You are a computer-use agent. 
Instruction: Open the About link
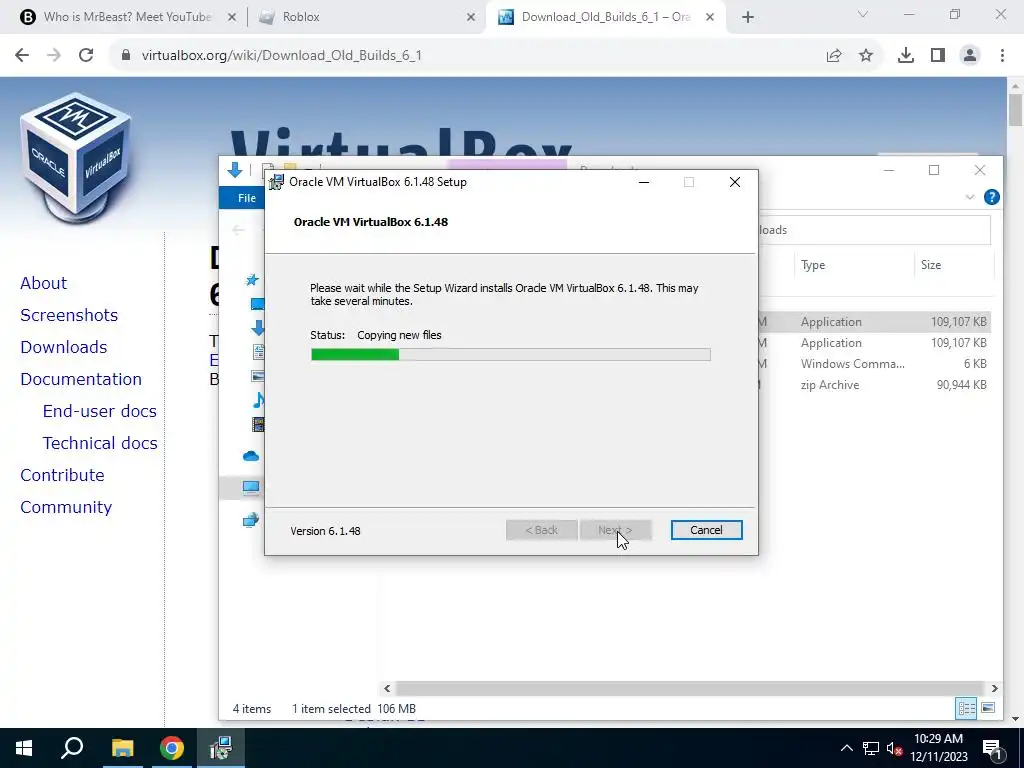coord(43,283)
